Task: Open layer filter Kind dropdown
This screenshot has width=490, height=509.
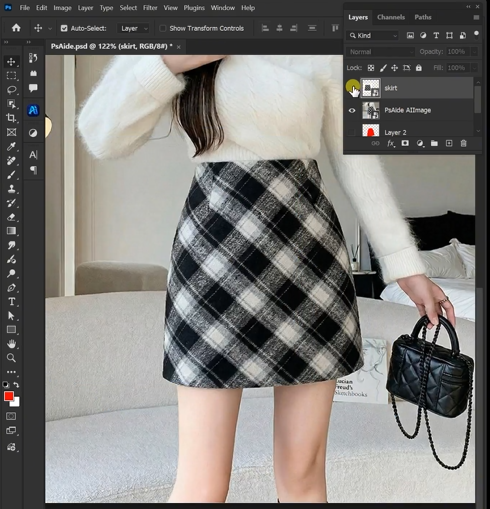Action: point(372,35)
